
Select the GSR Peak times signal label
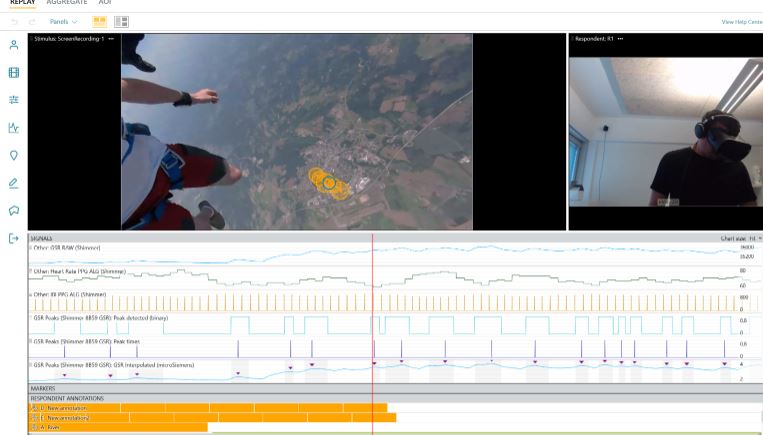coord(86,341)
